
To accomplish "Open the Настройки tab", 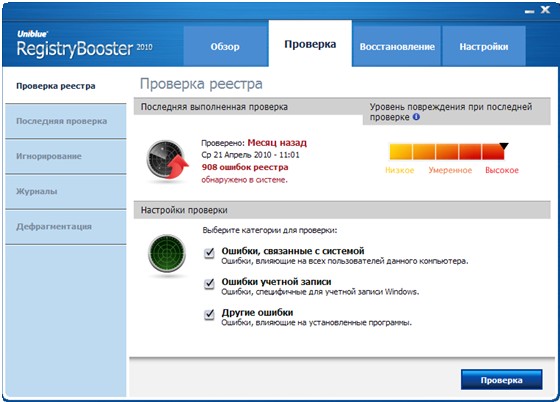I will pyautogui.click(x=484, y=46).
